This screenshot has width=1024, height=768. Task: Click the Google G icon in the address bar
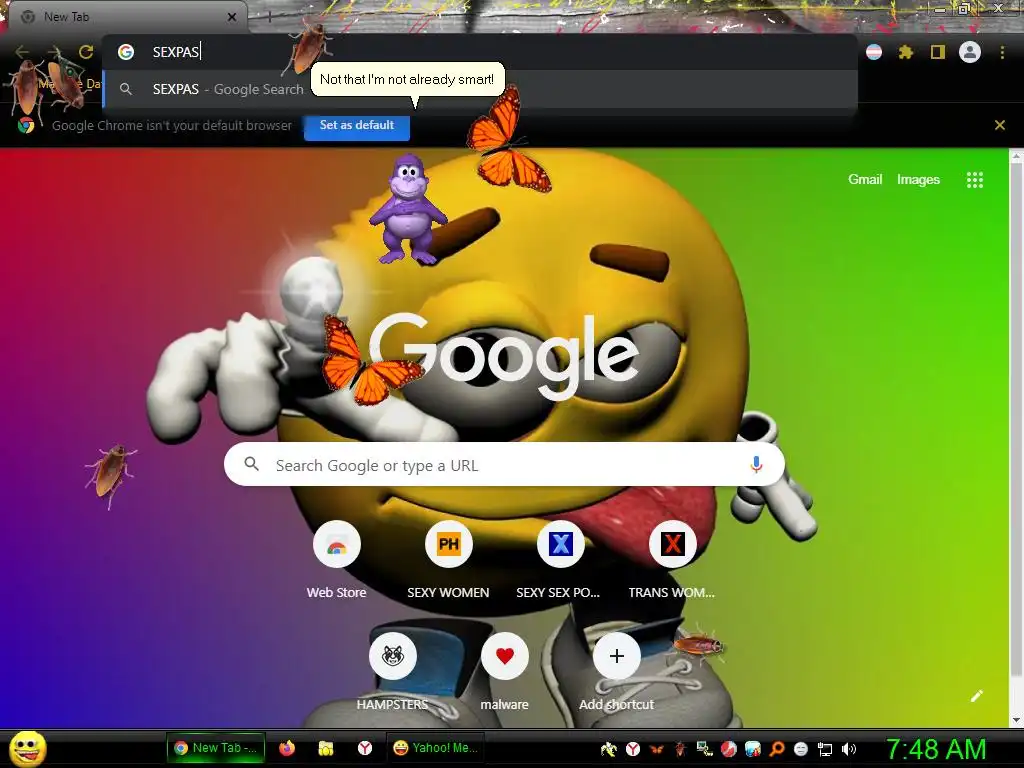coord(126,52)
